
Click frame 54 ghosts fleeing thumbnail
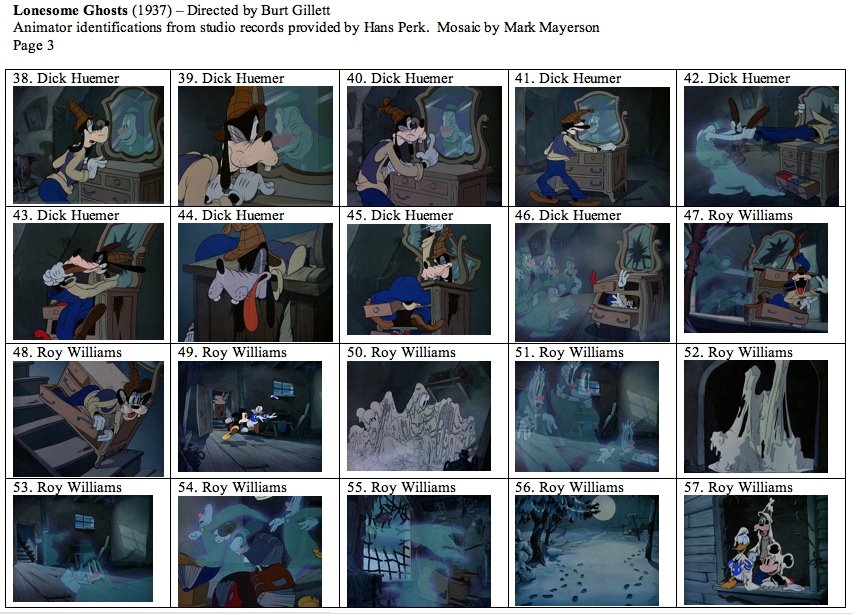click(x=250, y=551)
